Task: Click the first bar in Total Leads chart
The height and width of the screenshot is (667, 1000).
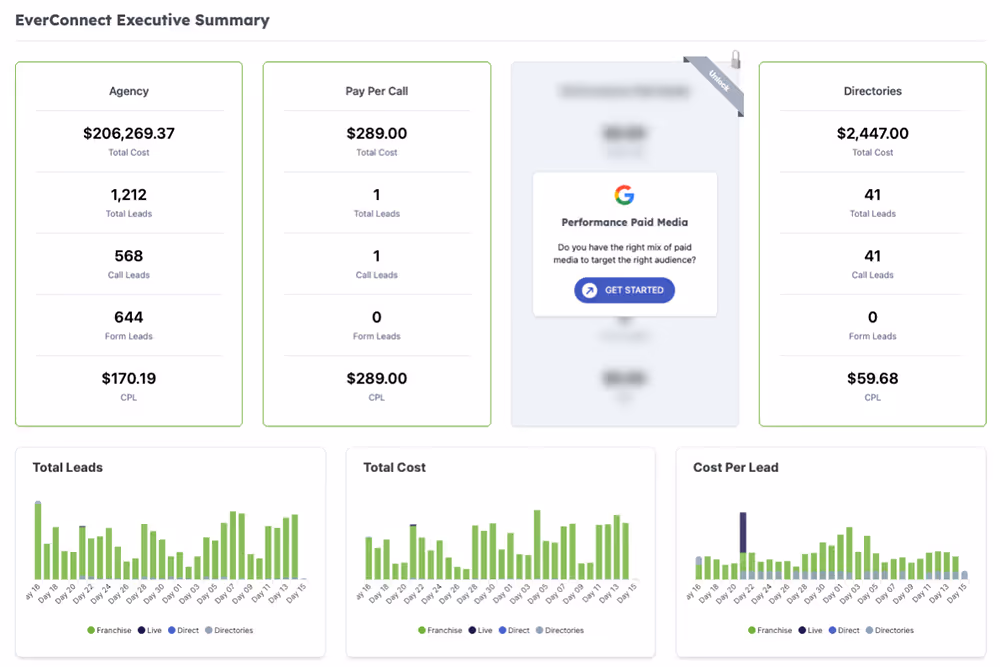Action: click(38, 540)
